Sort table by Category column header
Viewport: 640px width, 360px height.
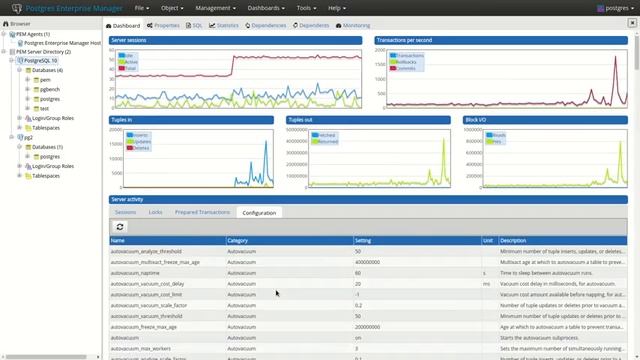coord(289,240)
